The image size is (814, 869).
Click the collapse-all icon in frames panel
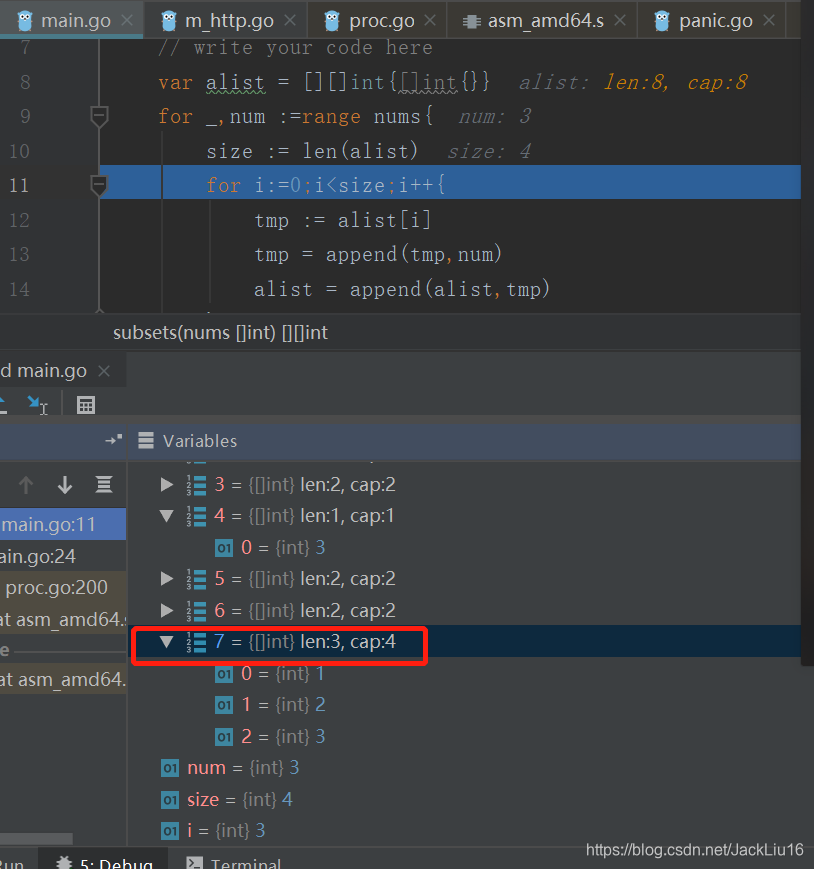coord(103,485)
